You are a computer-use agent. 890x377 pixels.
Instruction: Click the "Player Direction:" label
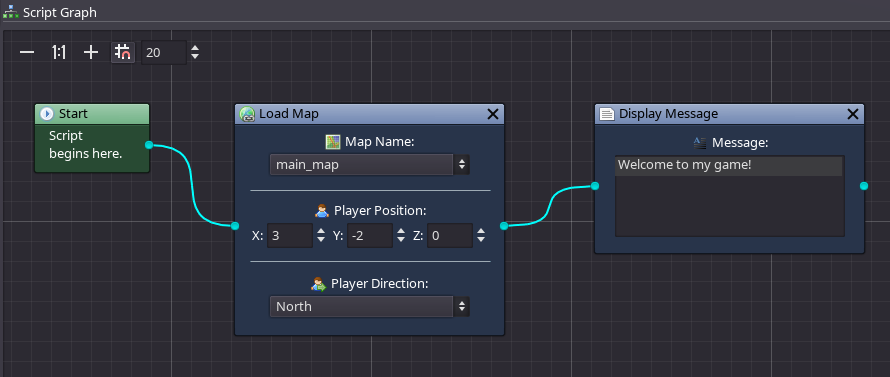point(380,283)
